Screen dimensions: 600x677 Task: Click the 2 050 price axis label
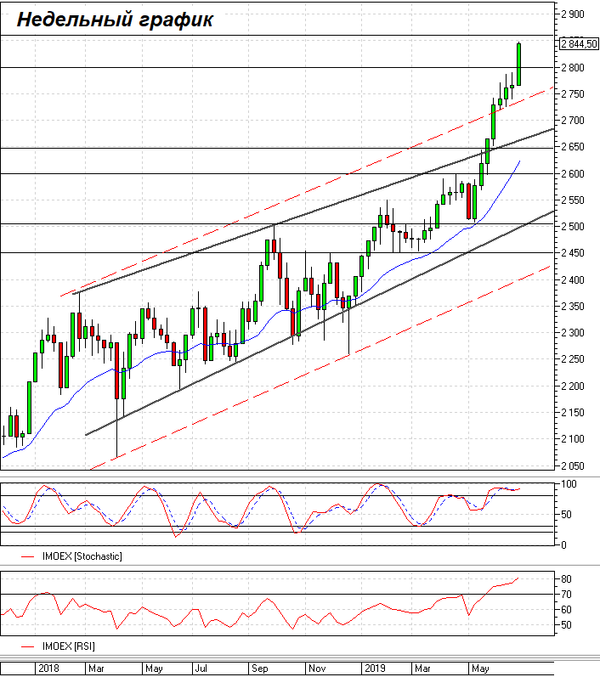point(572,466)
